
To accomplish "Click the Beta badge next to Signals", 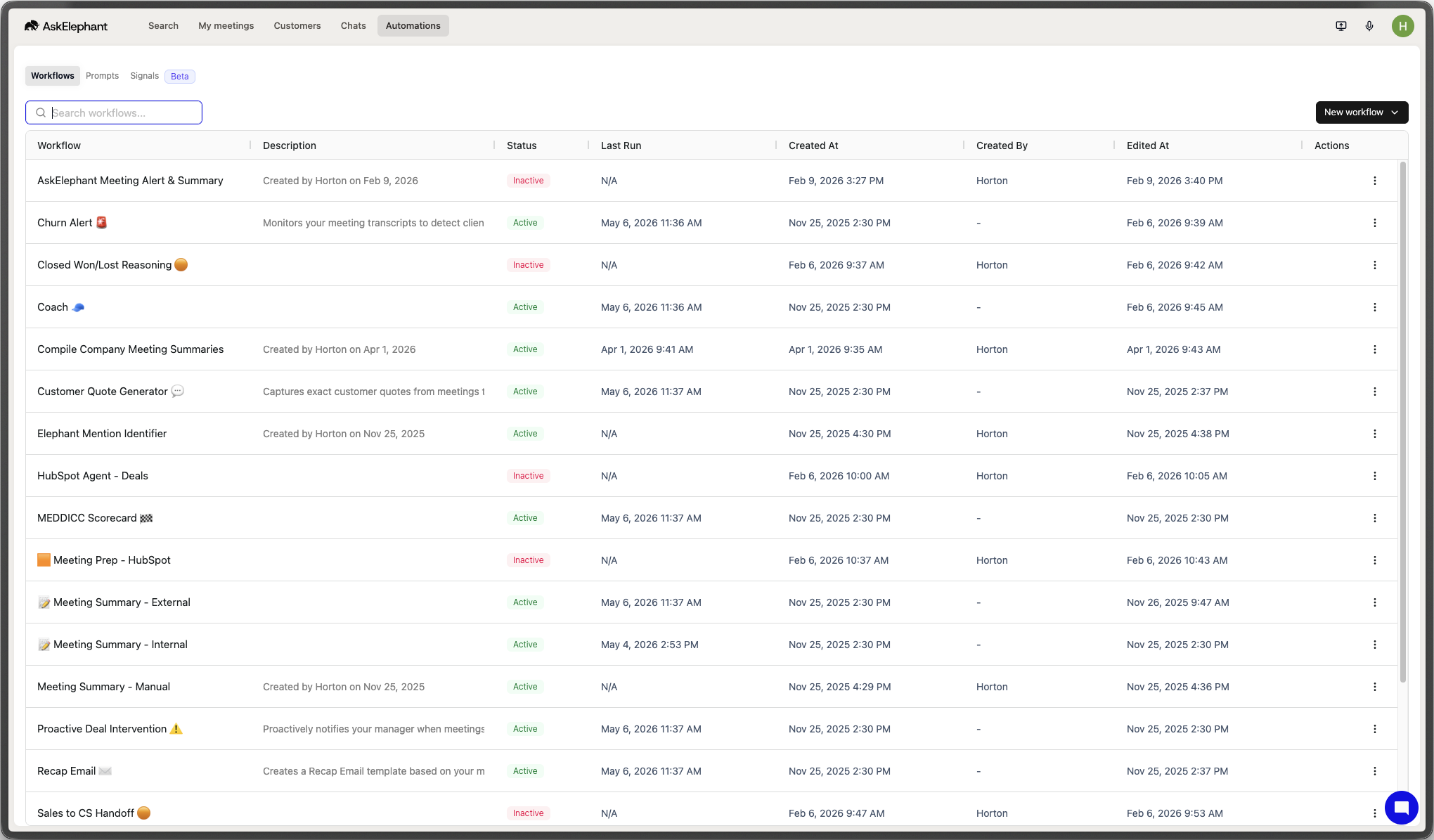I will (180, 77).
